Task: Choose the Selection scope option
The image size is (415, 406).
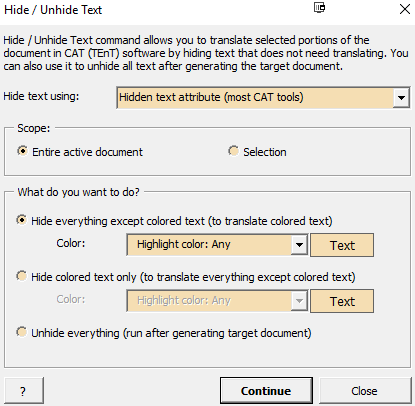Action: [257, 152]
